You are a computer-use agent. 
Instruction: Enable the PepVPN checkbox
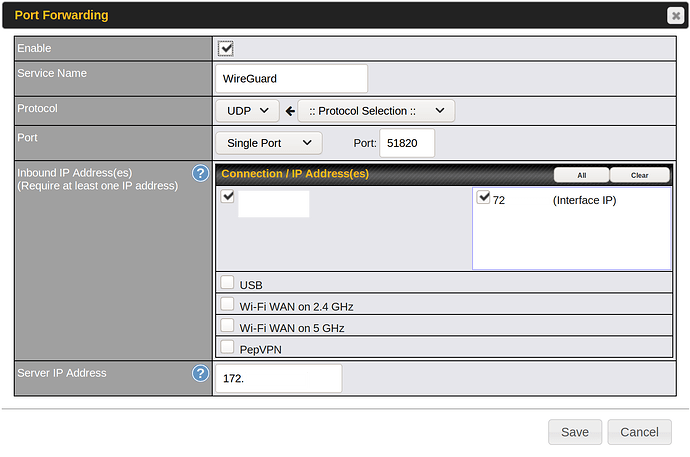[228, 347]
